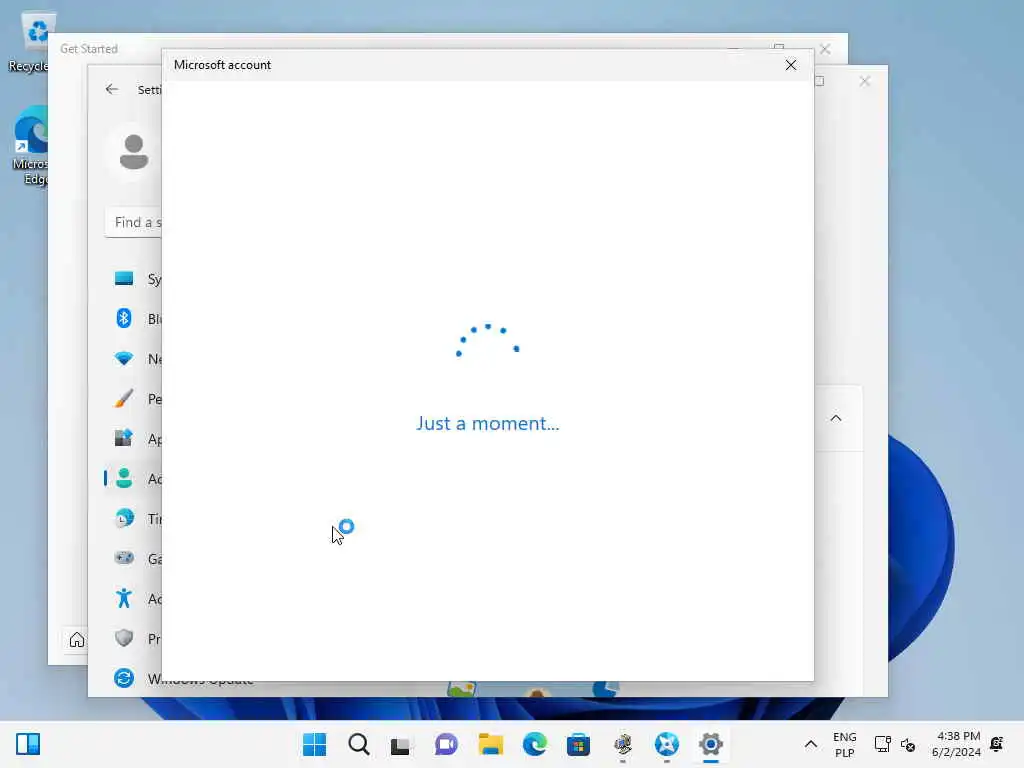1024x768 pixels.
Task: Close the Get Started window
Action: [x=825, y=50]
